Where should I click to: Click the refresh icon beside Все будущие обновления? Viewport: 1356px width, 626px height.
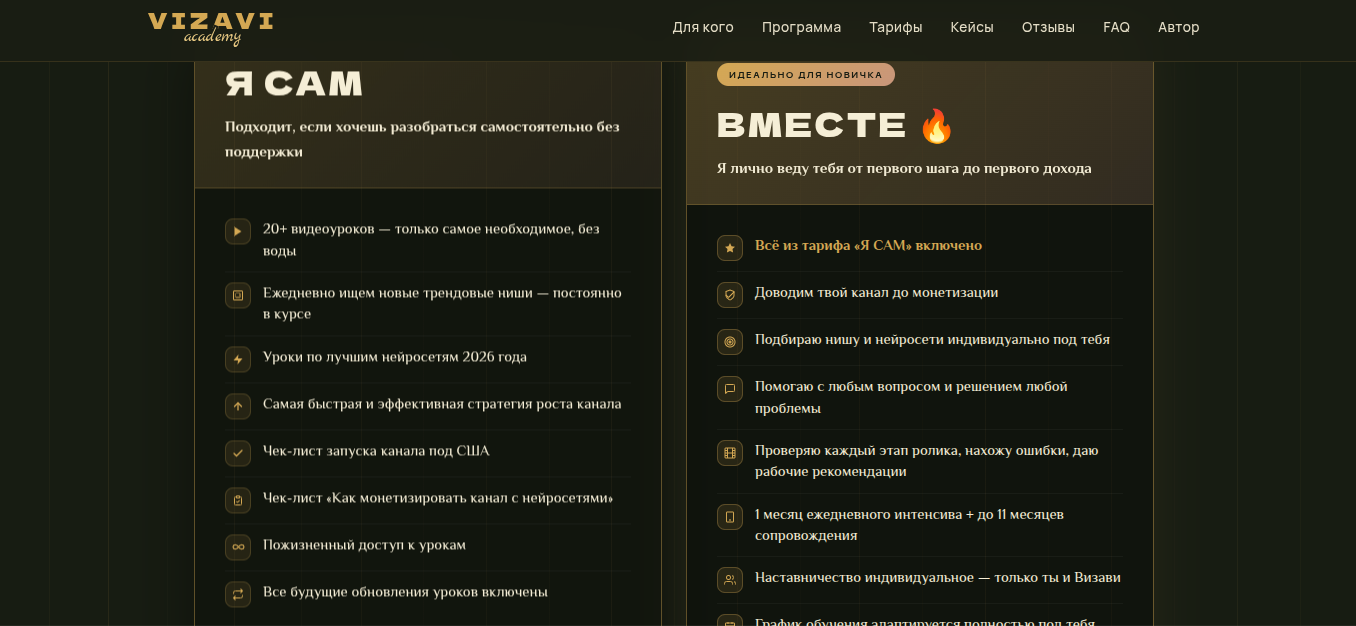tap(238, 594)
